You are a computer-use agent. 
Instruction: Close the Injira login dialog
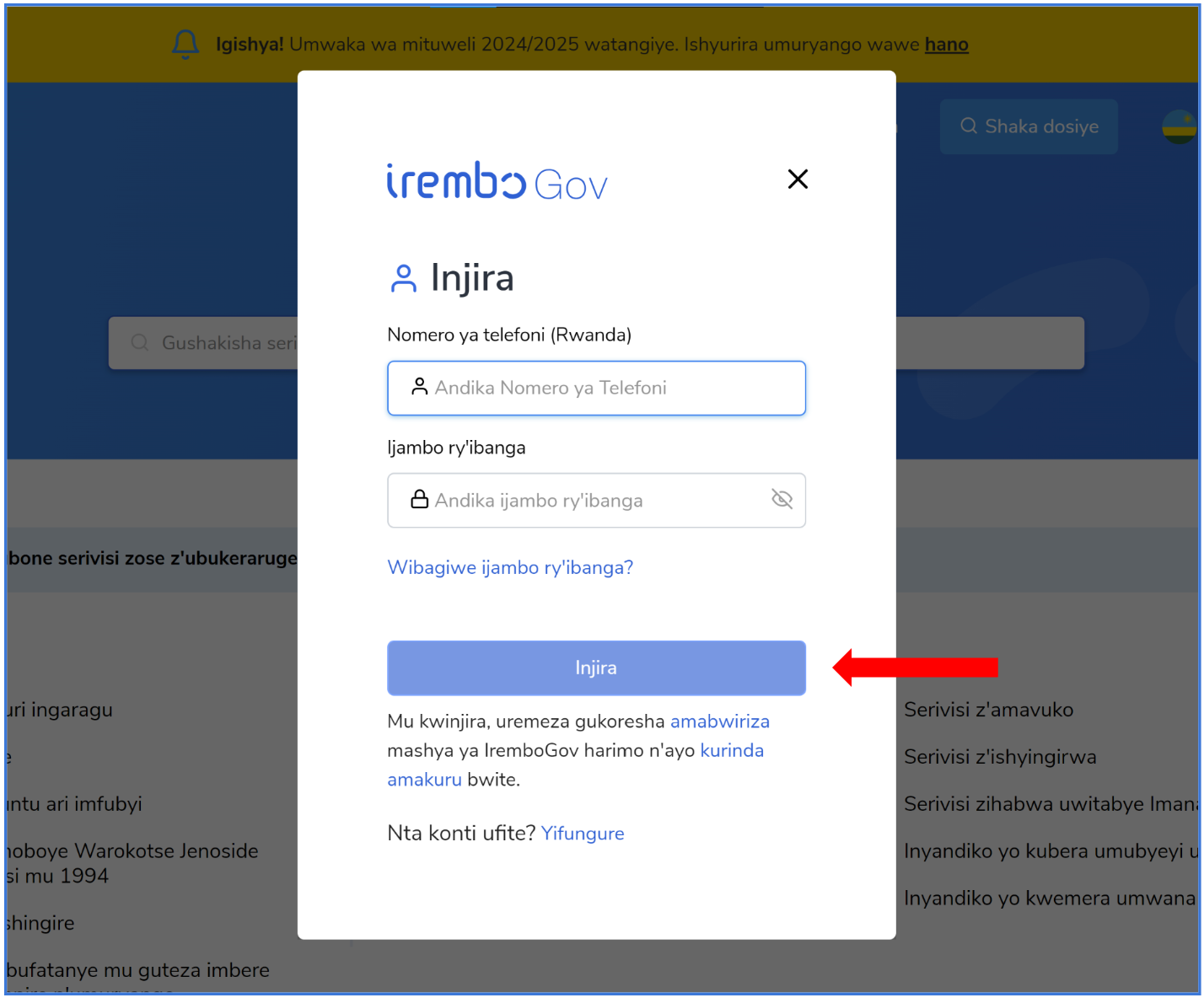(x=798, y=179)
